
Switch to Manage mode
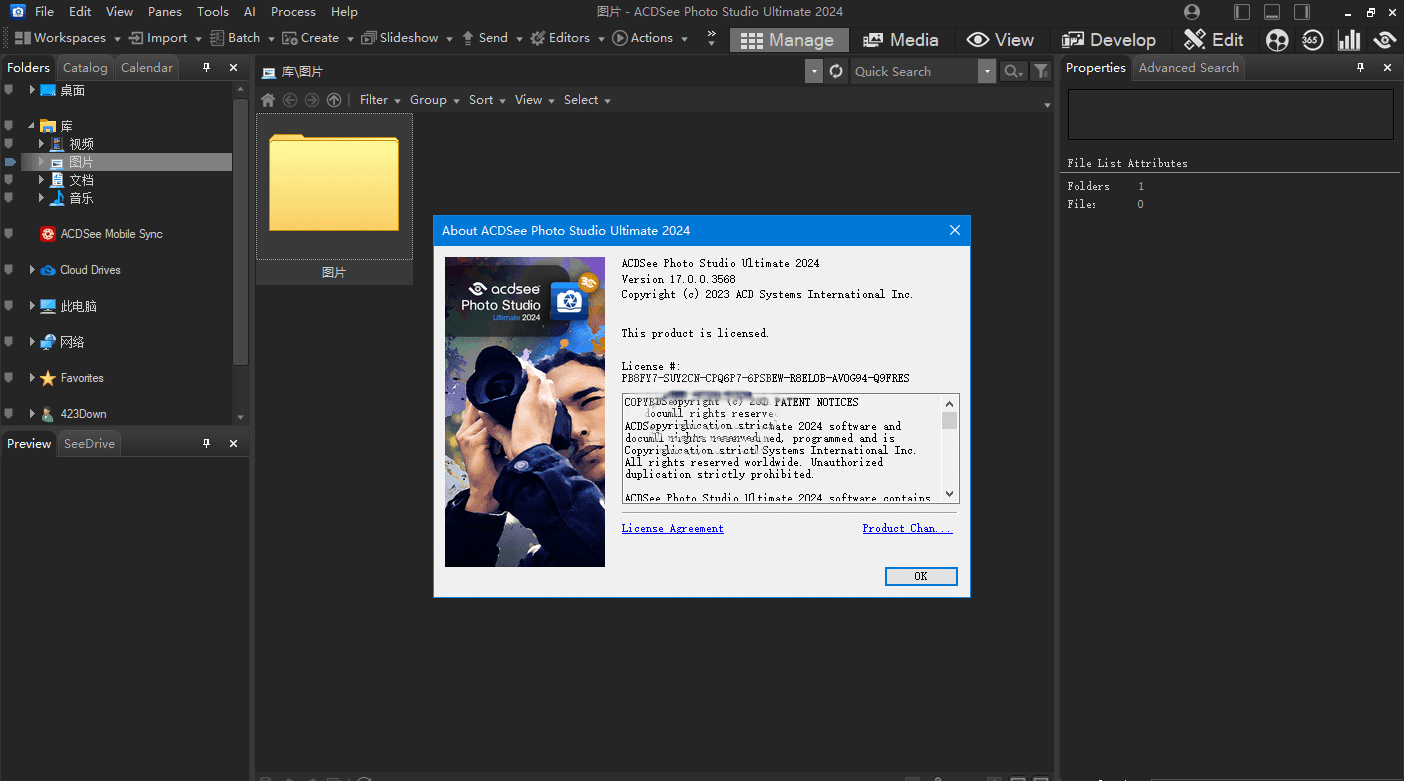[789, 40]
